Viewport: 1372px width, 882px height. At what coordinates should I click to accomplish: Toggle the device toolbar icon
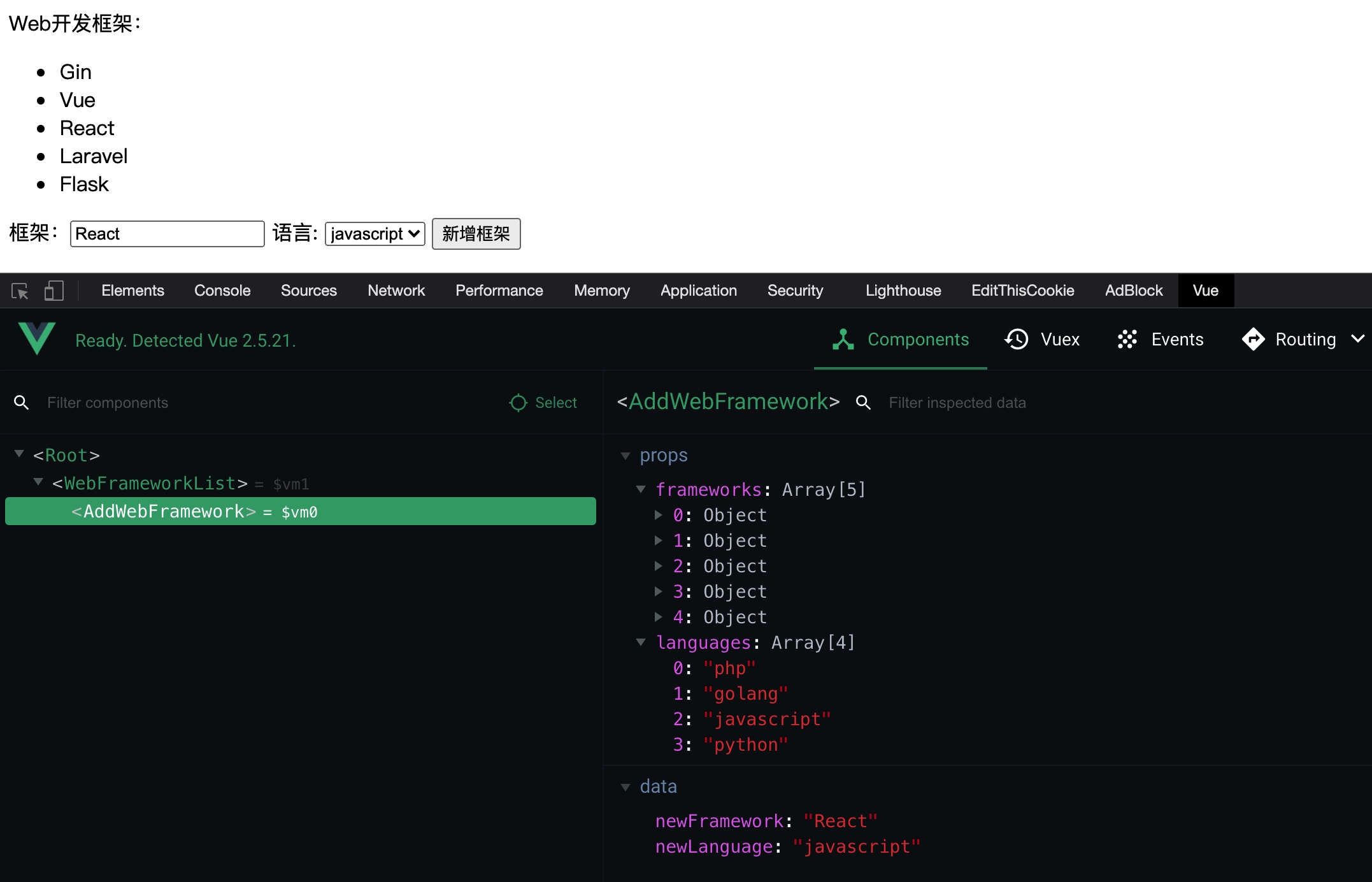click(54, 291)
